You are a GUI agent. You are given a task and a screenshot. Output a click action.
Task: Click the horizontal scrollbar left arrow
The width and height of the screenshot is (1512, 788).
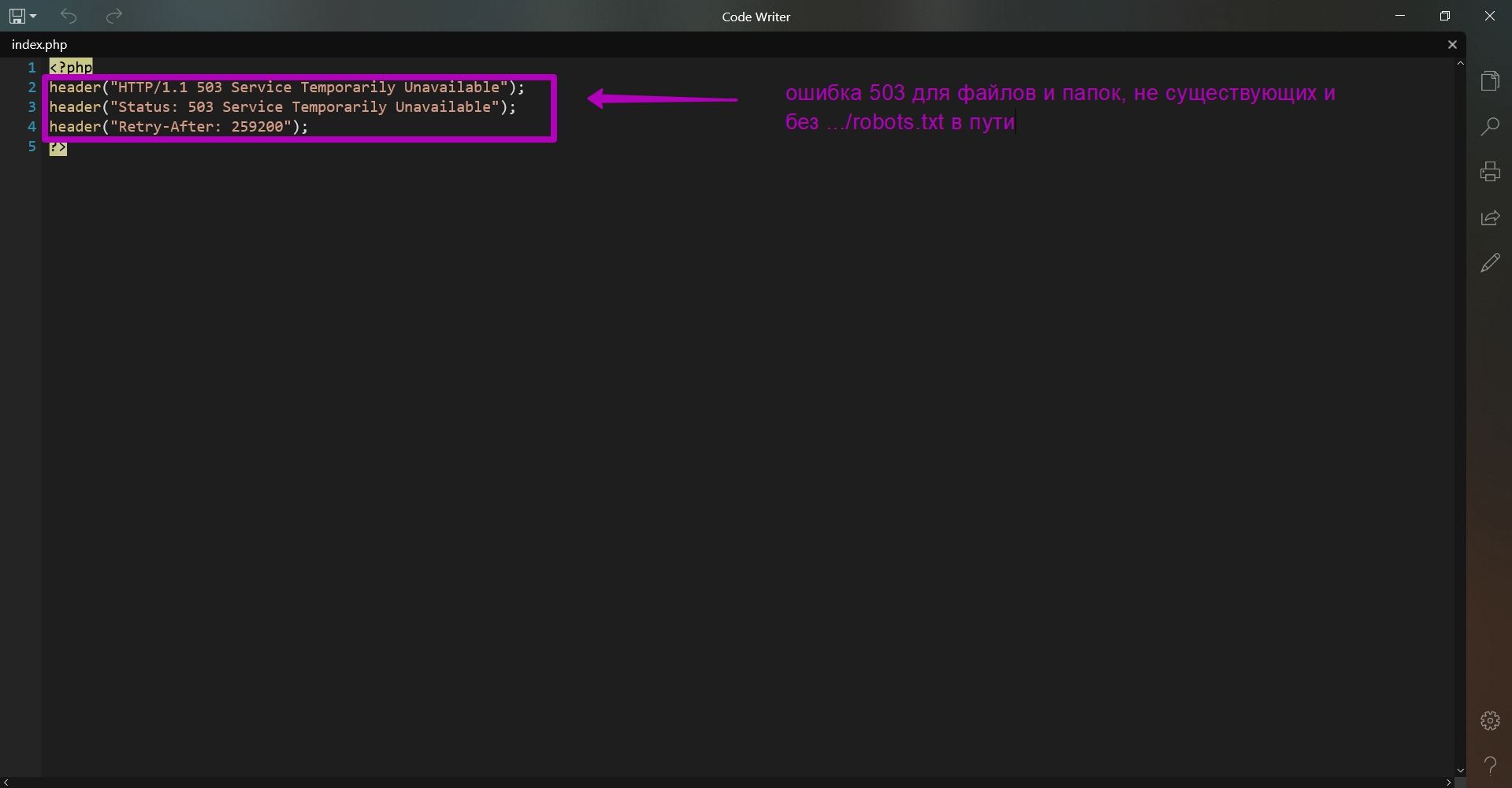click(x=6, y=782)
